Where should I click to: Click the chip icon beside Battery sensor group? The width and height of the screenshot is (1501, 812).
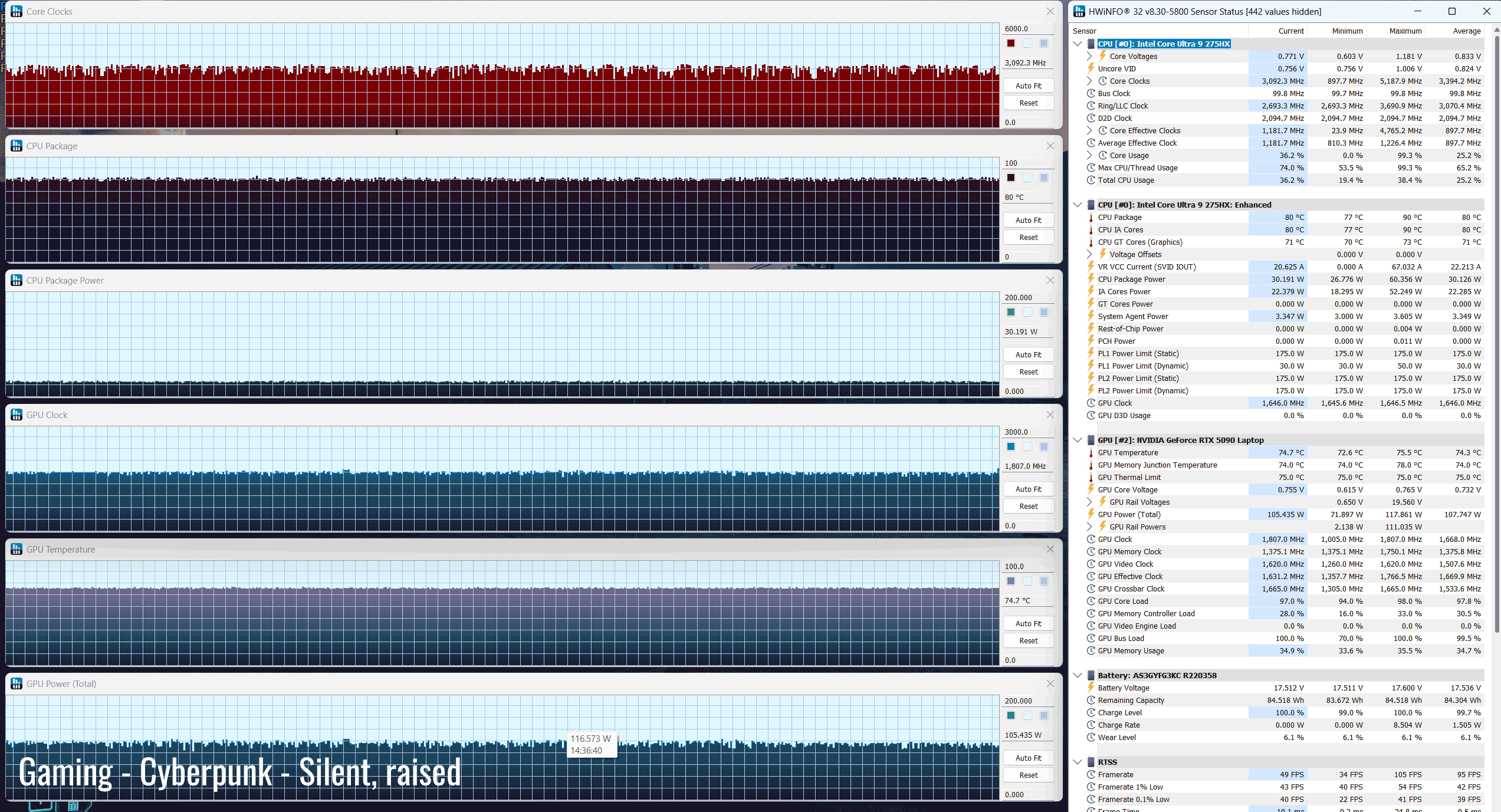[1091, 676]
